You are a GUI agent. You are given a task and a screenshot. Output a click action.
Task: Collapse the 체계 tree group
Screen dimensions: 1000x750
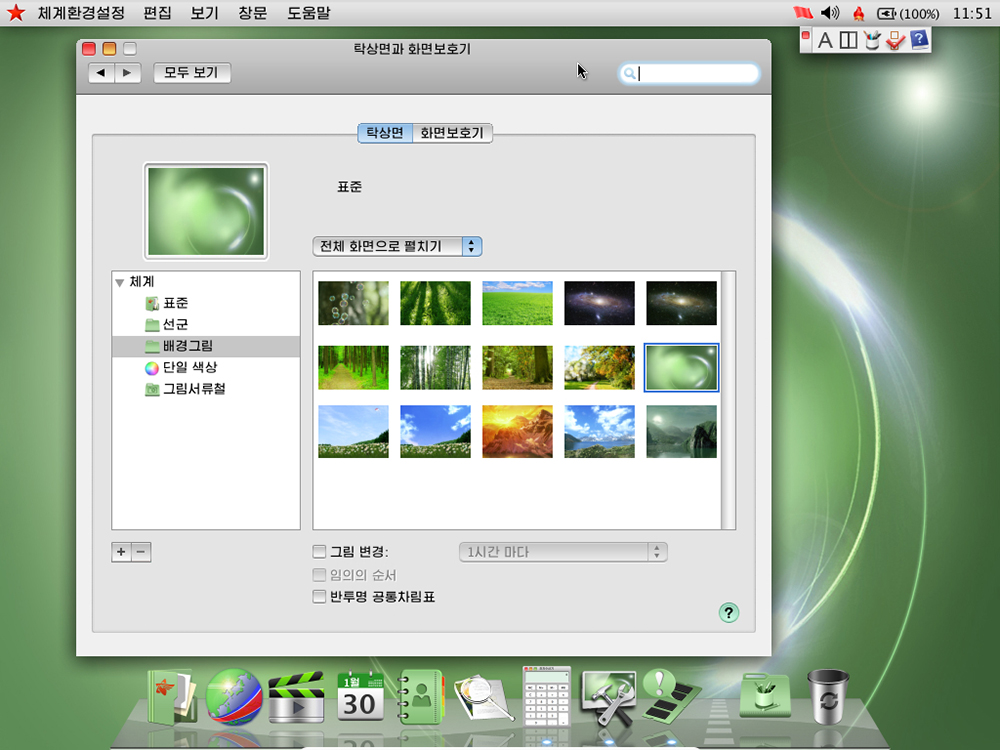[x=119, y=282]
